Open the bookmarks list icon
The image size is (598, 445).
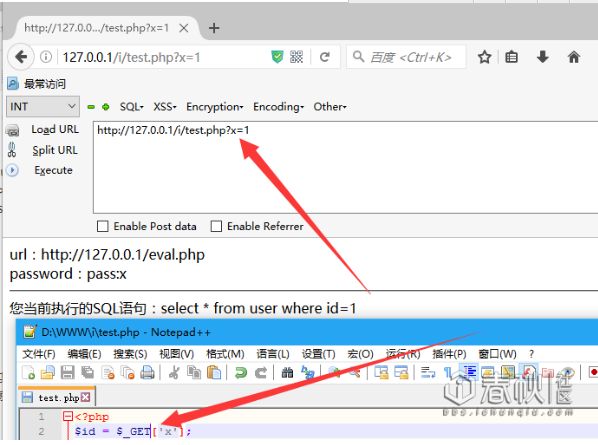(x=511, y=57)
